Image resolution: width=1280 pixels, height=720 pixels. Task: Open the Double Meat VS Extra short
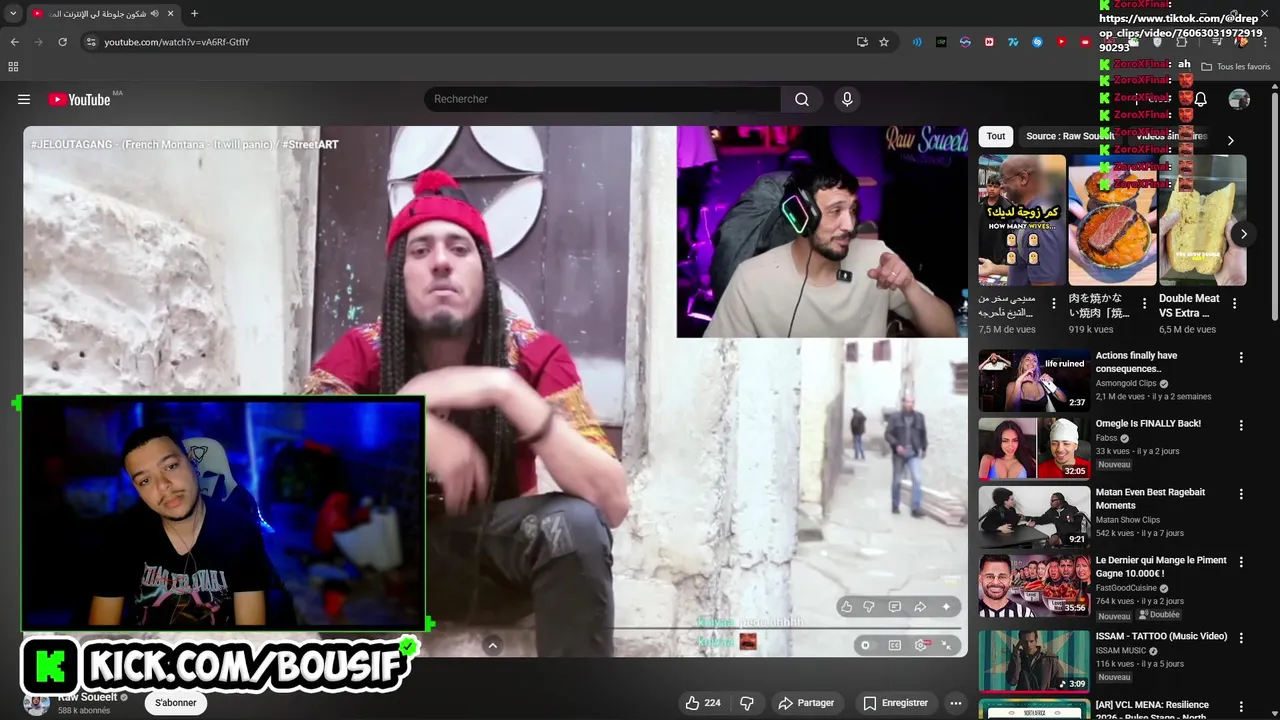(x=1202, y=220)
